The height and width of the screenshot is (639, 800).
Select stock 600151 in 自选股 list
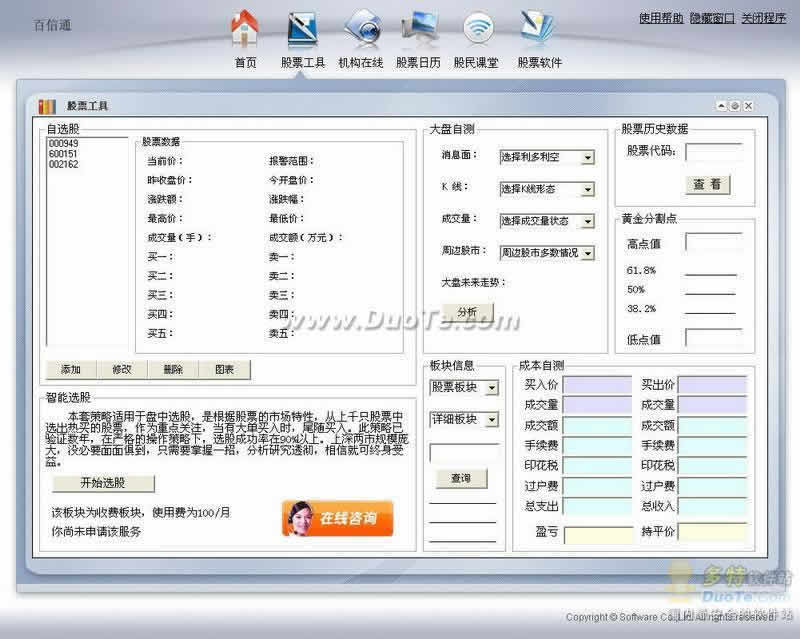(64, 153)
